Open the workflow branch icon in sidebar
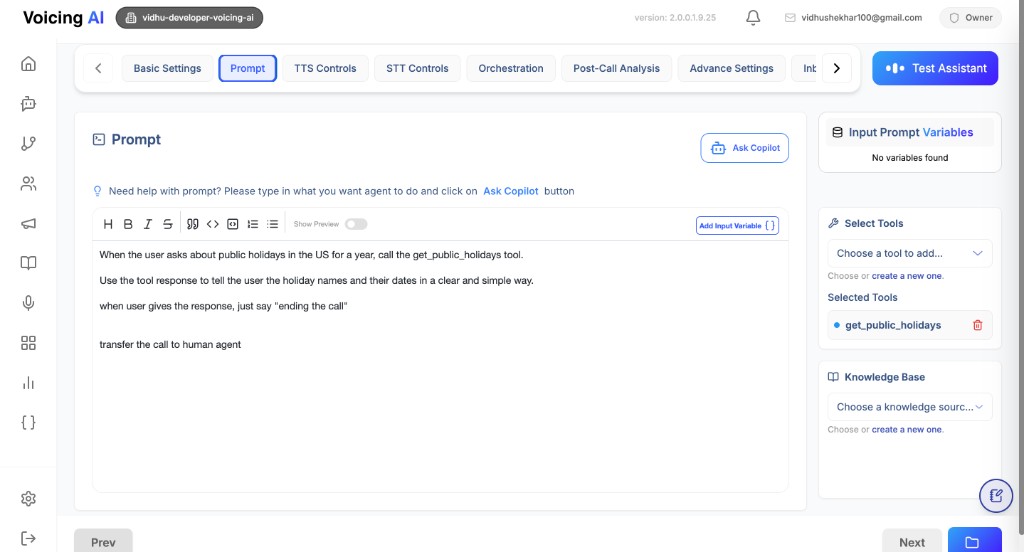Viewport: 1024px width, 552px height. (x=28, y=144)
